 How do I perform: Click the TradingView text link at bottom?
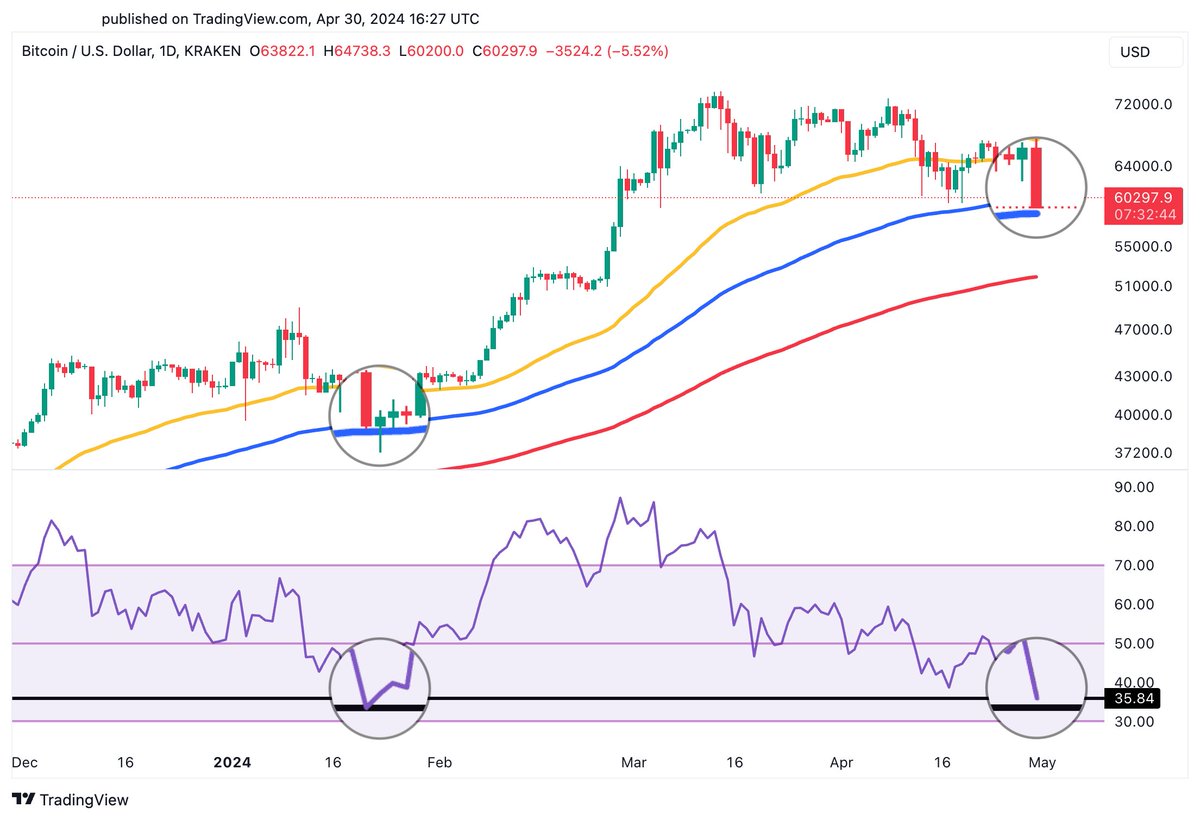click(x=85, y=800)
